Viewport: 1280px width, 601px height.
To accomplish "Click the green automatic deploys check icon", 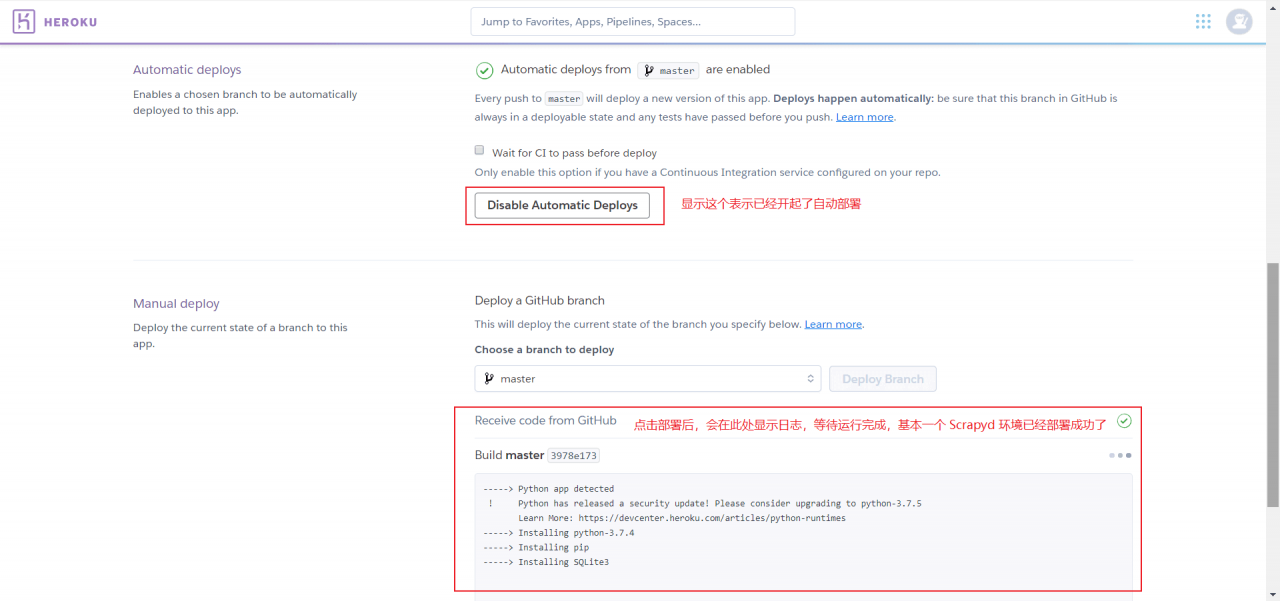I will (x=484, y=70).
